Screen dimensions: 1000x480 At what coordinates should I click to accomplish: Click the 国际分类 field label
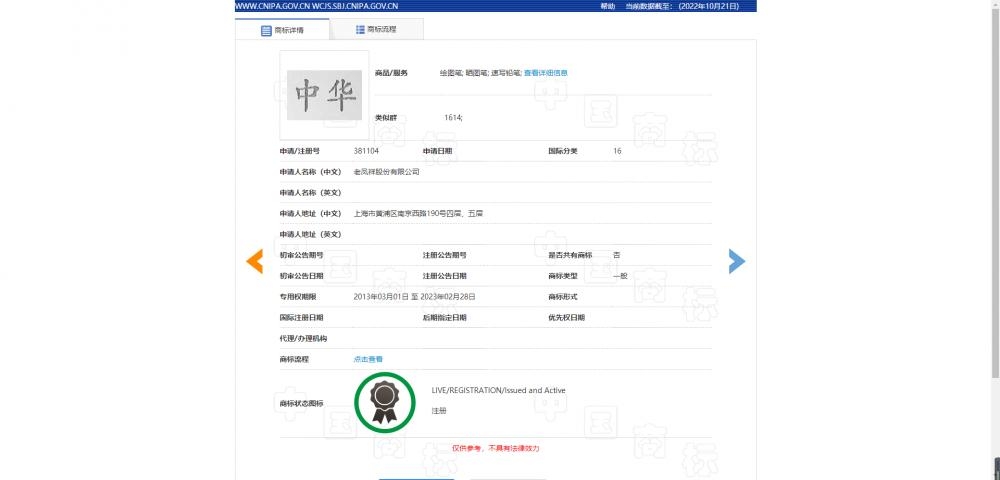click(x=563, y=152)
